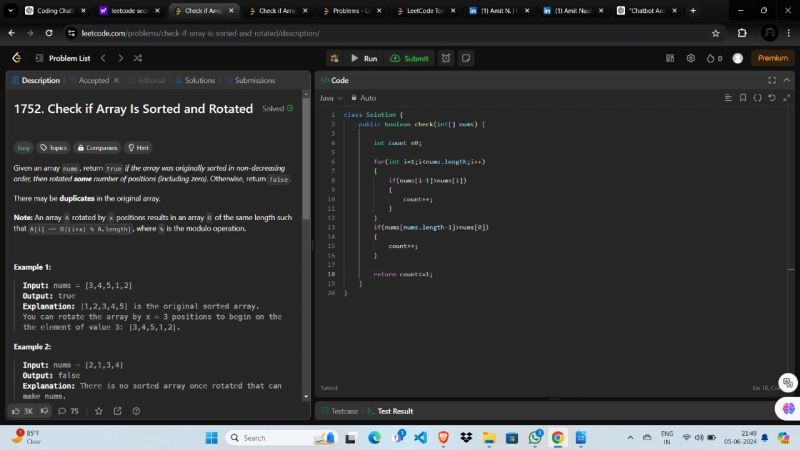
Task: Pick a random problem shuffle icon
Action: (x=138, y=58)
